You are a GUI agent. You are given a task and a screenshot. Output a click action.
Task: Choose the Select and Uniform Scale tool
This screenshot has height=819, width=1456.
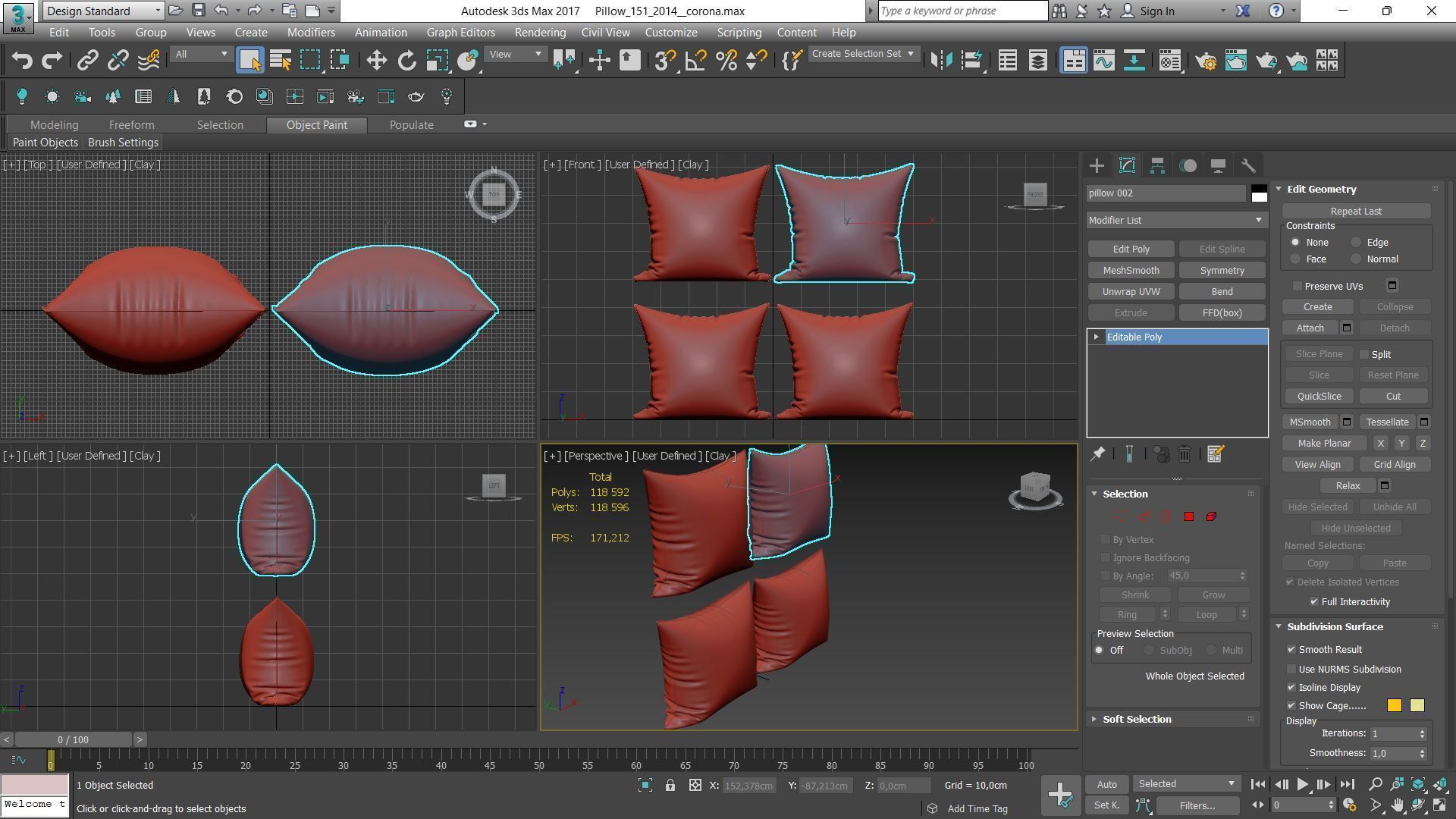pyautogui.click(x=437, y=61)
